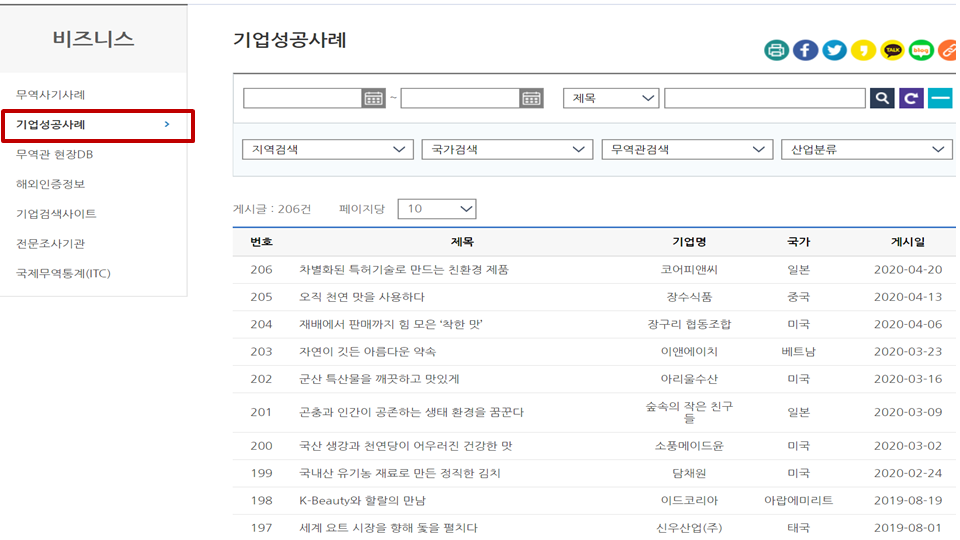Click the 국가 column header

pos(798,242)
